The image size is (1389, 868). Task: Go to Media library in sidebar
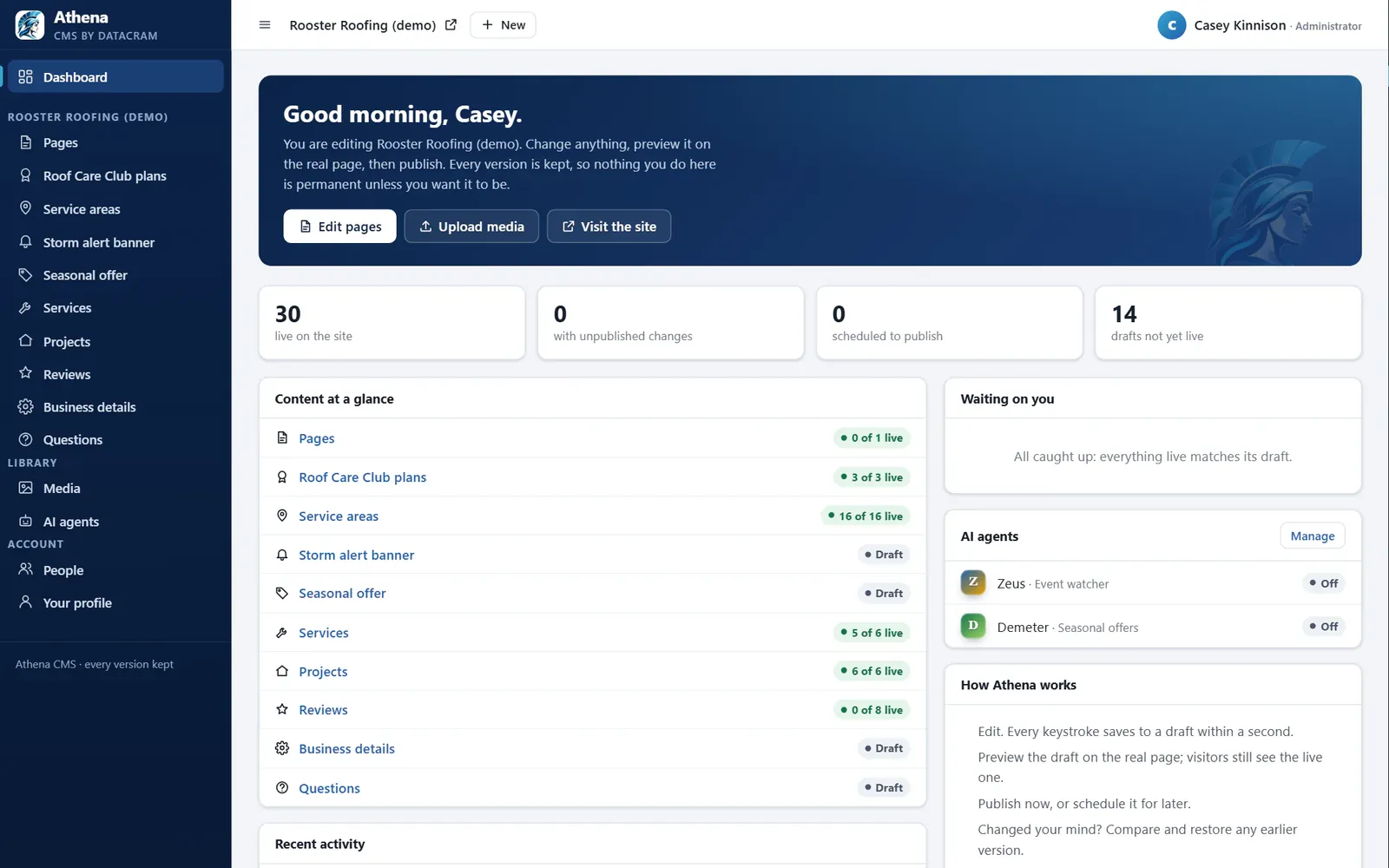click(115, 488)
